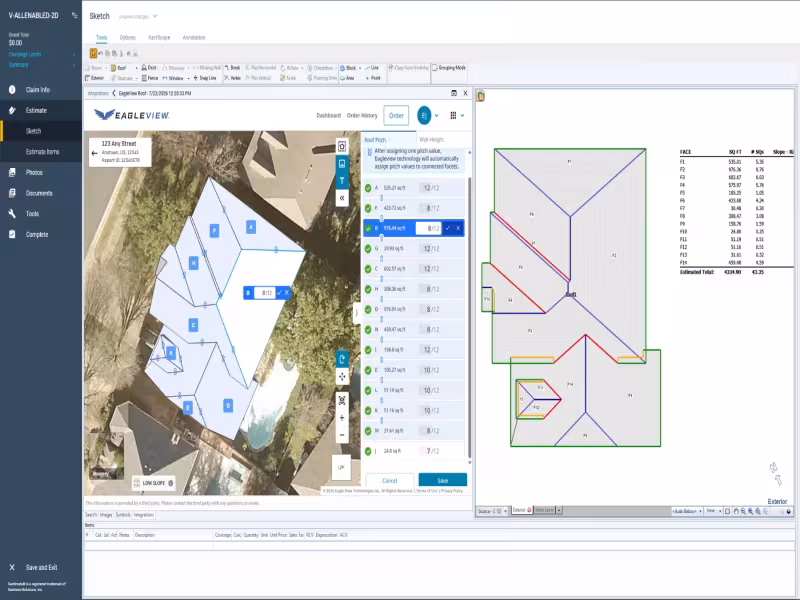Click the rotate icon on the map
The height and width of the screenshot is (600, 800).
tap(342, 359)
